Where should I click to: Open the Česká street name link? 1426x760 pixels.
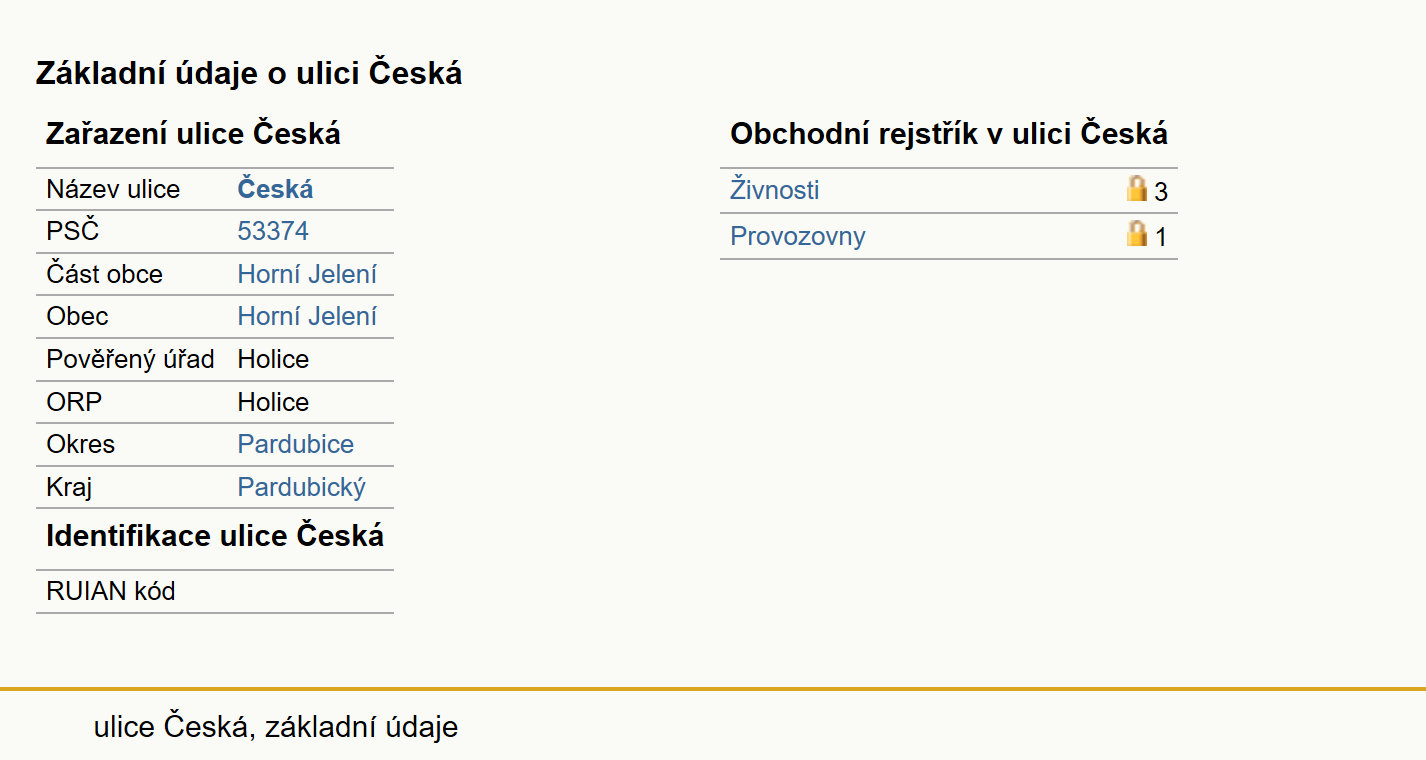coord(275,189)
